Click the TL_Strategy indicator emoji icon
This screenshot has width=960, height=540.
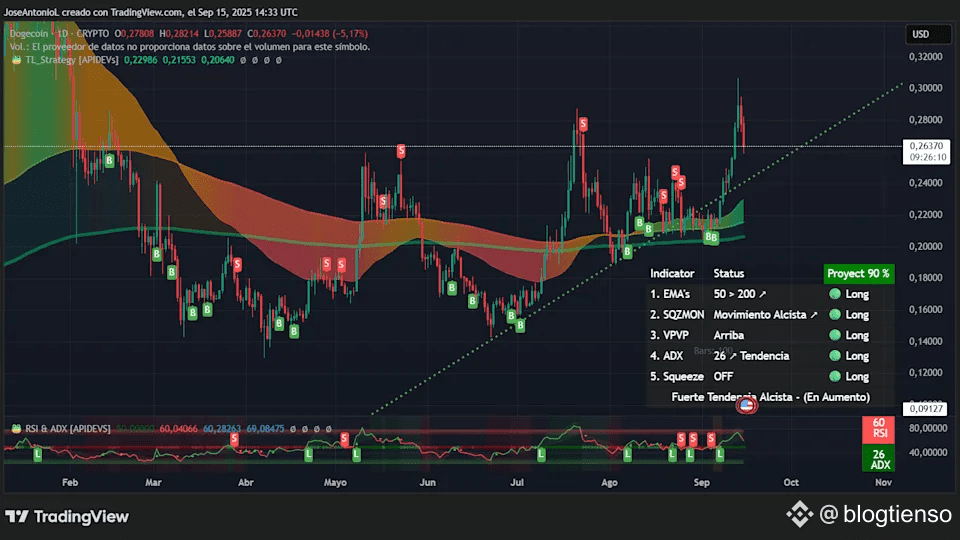coord(17,60)
